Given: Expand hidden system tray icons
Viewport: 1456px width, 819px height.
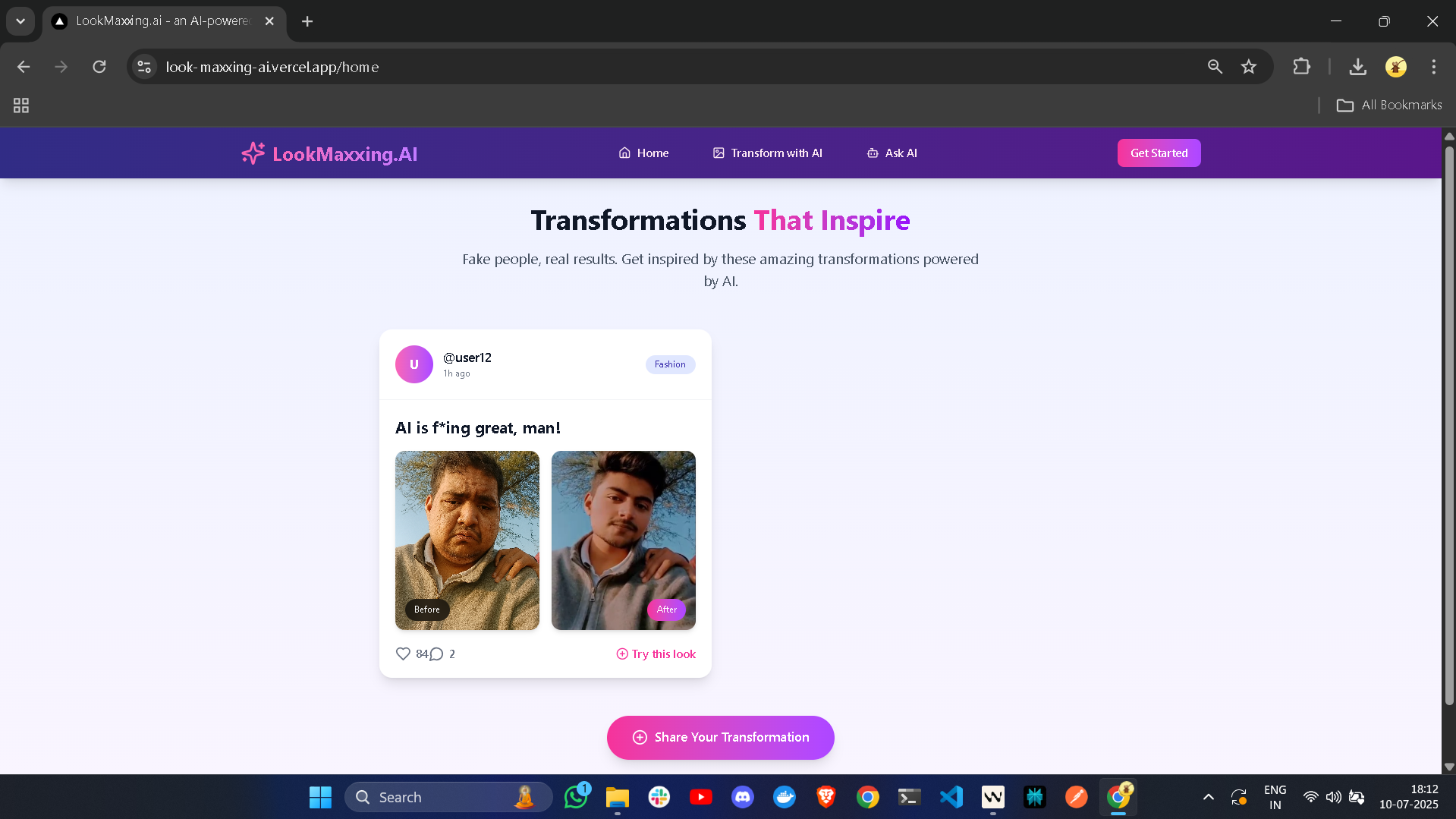Looking at the screenshot, I should (x=1208, y=797).
